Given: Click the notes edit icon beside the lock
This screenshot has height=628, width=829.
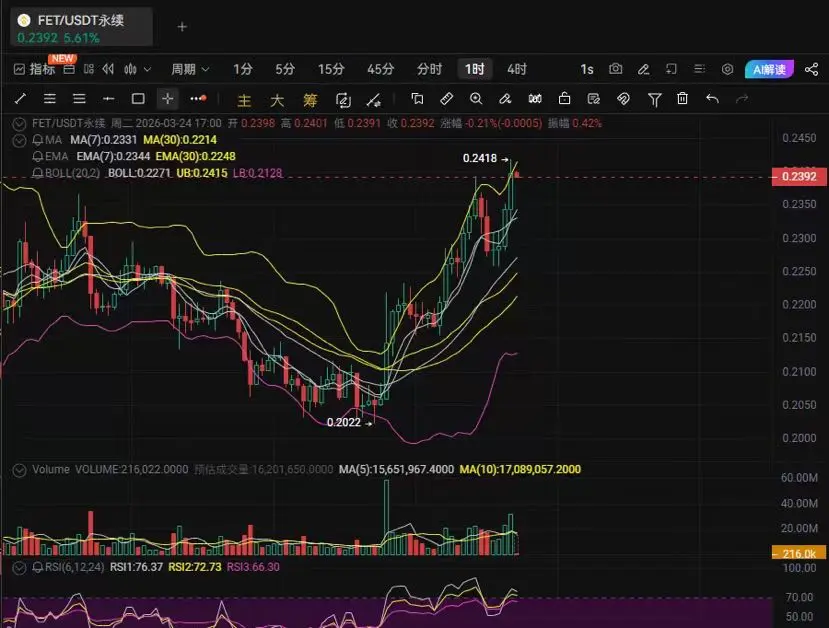Looking at the screenshot, I should click(x=594, y=98).
